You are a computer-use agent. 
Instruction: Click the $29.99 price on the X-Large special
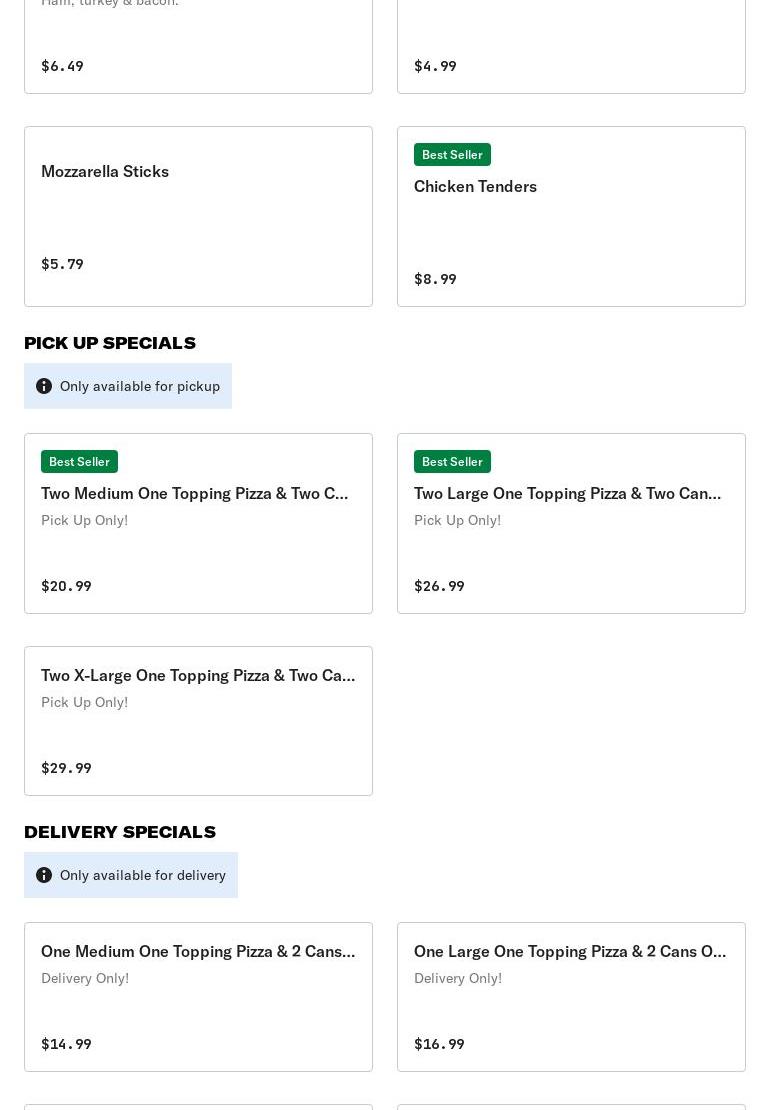[66, 768]
